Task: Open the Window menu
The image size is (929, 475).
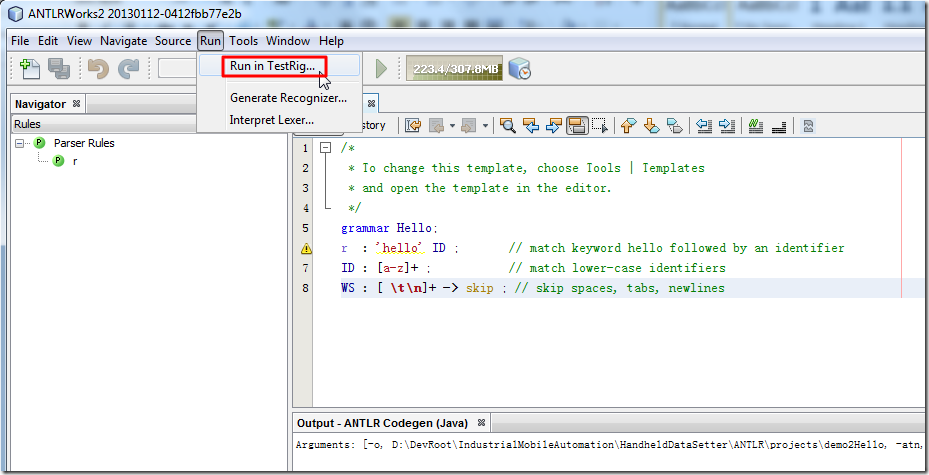Action: tap(288, 41)
